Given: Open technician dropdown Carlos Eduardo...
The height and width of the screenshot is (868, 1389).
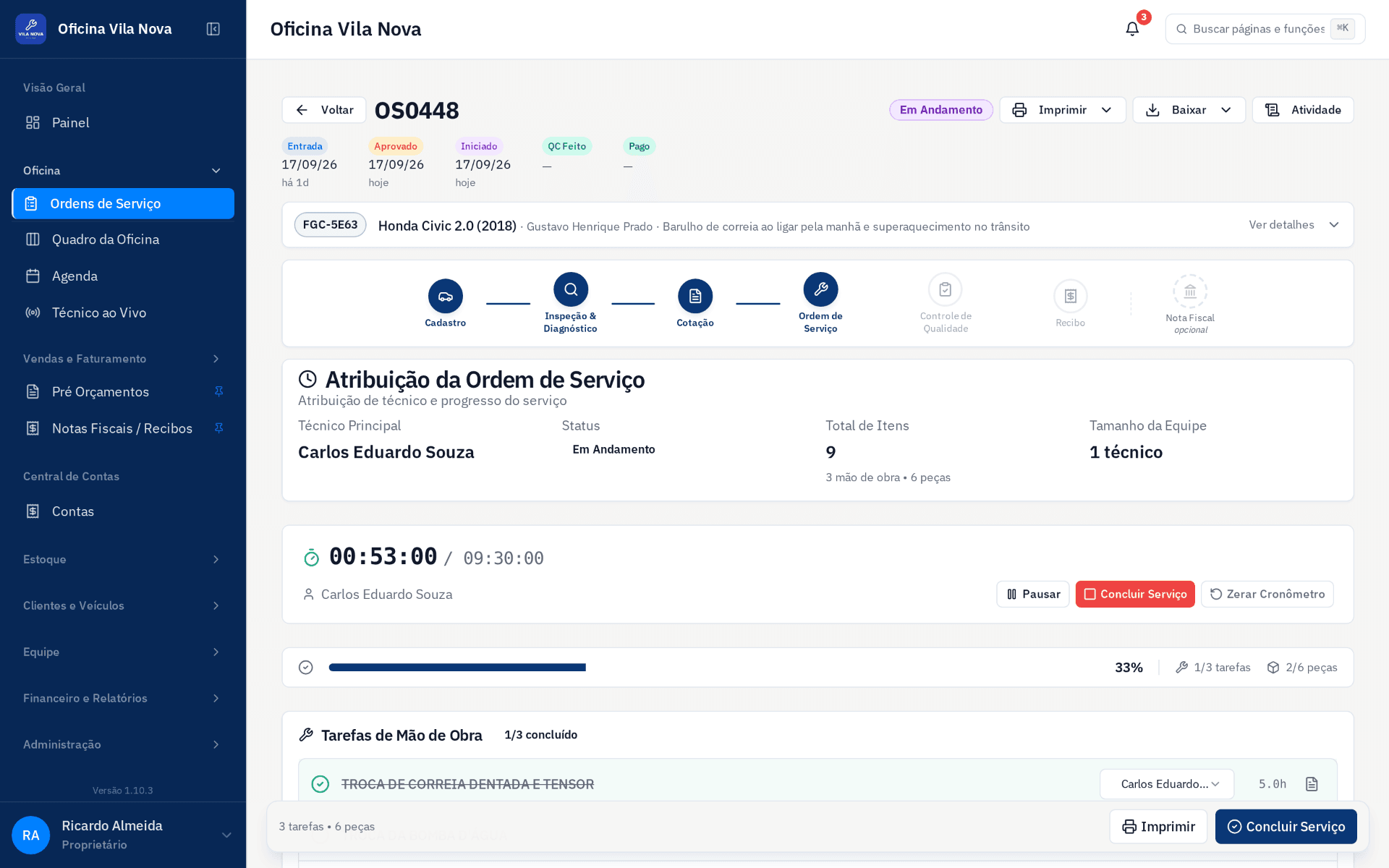Looking at the screenshot, I should coord(1167,784).
